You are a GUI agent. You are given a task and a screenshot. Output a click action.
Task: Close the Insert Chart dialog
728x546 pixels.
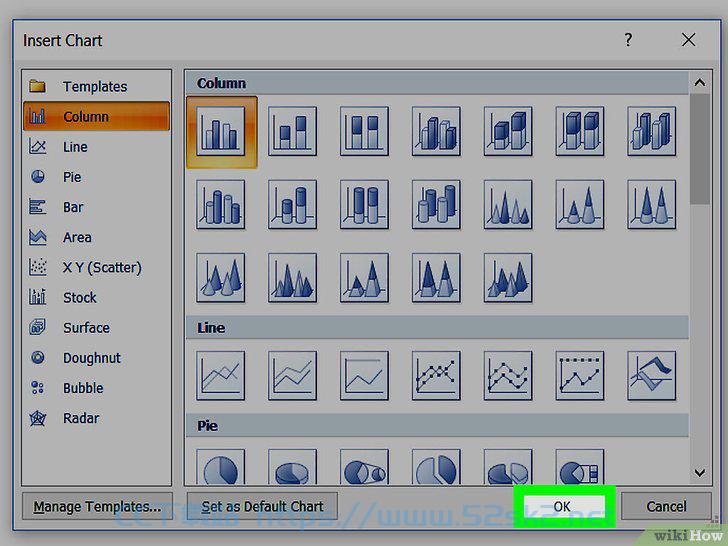click(x=689, y=40)
